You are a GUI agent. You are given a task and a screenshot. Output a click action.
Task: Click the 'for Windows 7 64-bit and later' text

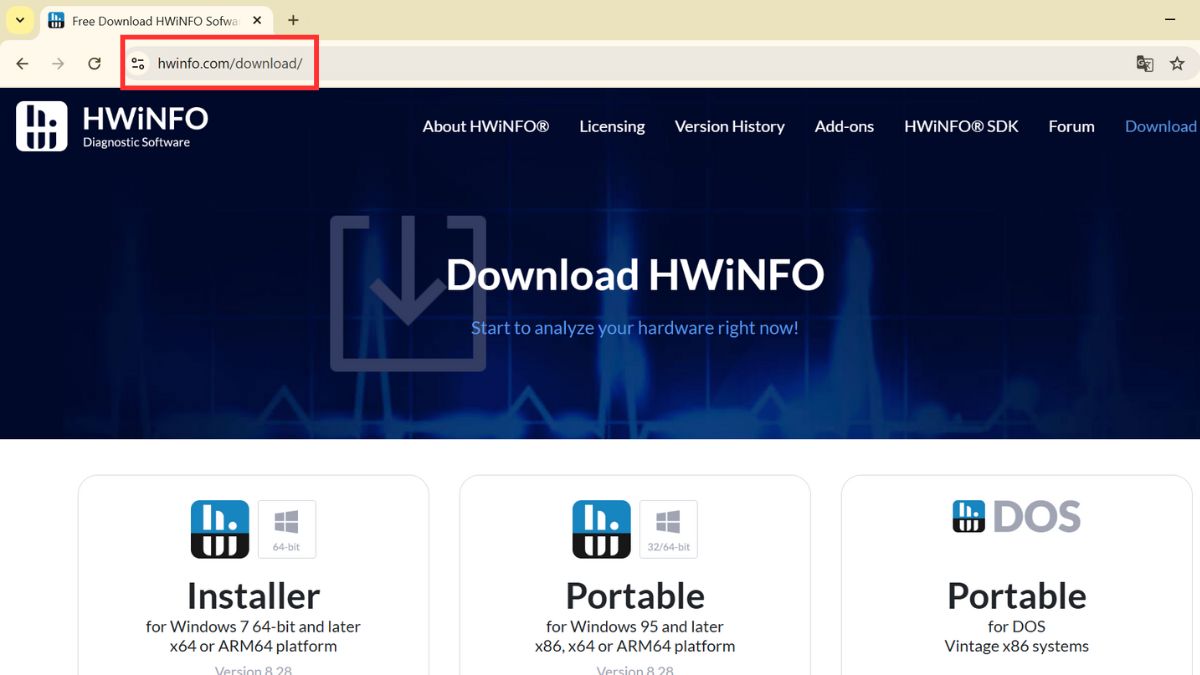coord(253,627)
